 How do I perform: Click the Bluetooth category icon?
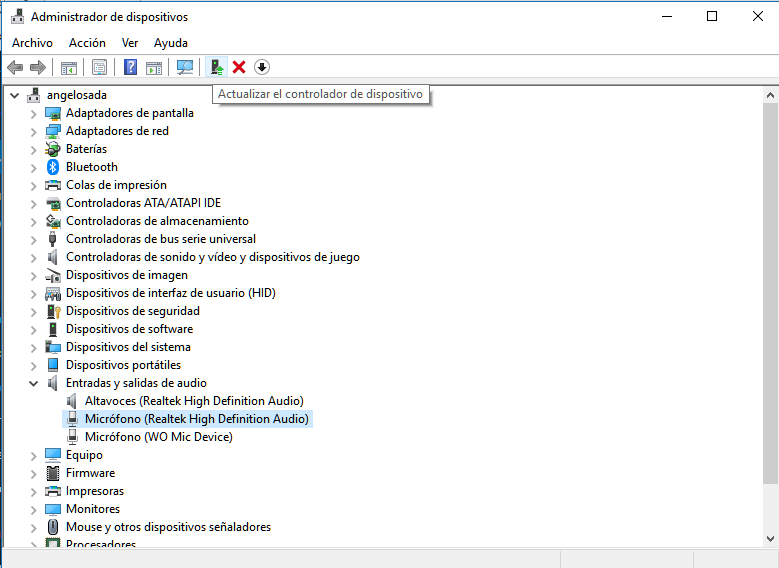pyautogui.click(x=54, y=167)
